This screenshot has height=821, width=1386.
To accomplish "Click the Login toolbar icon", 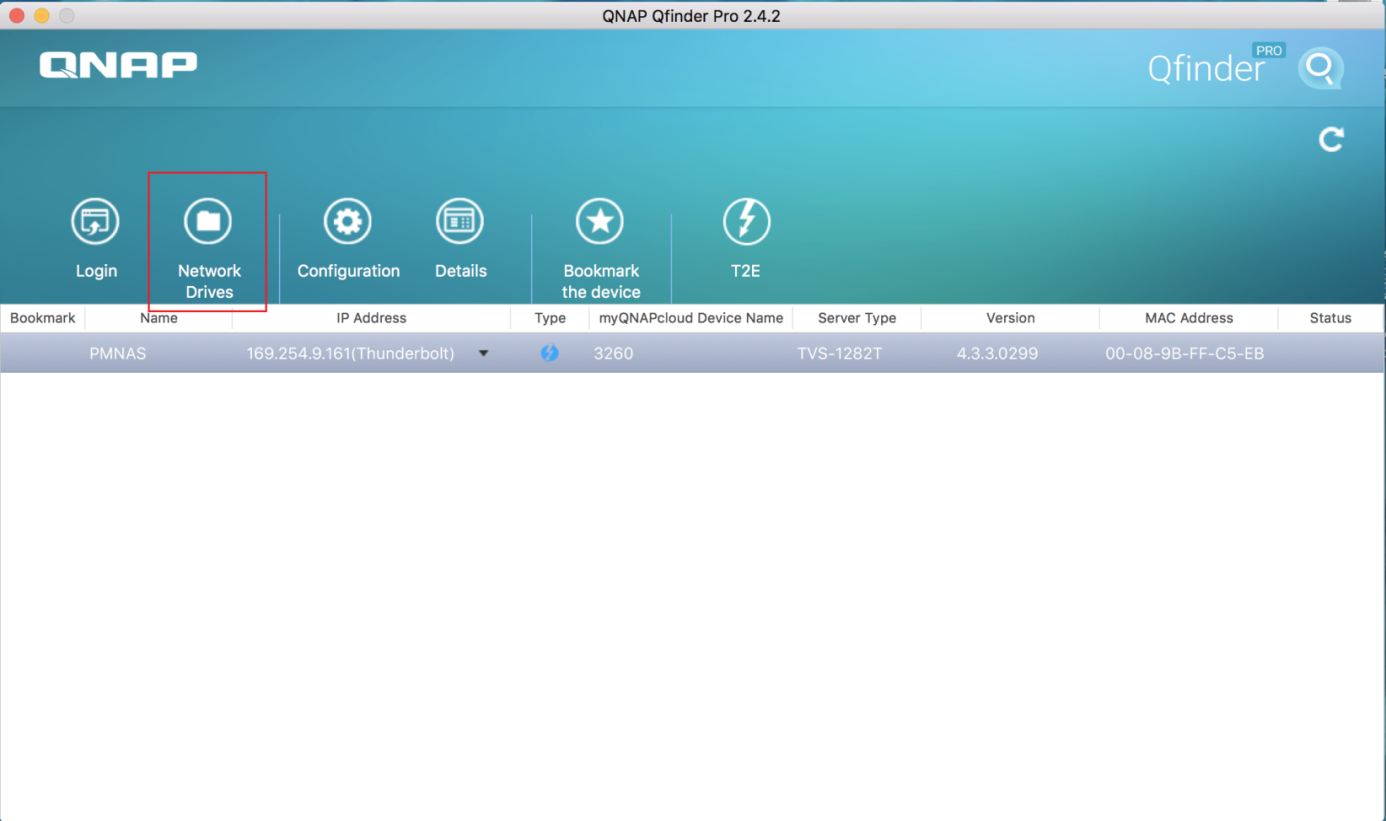I will coord(95,221).
